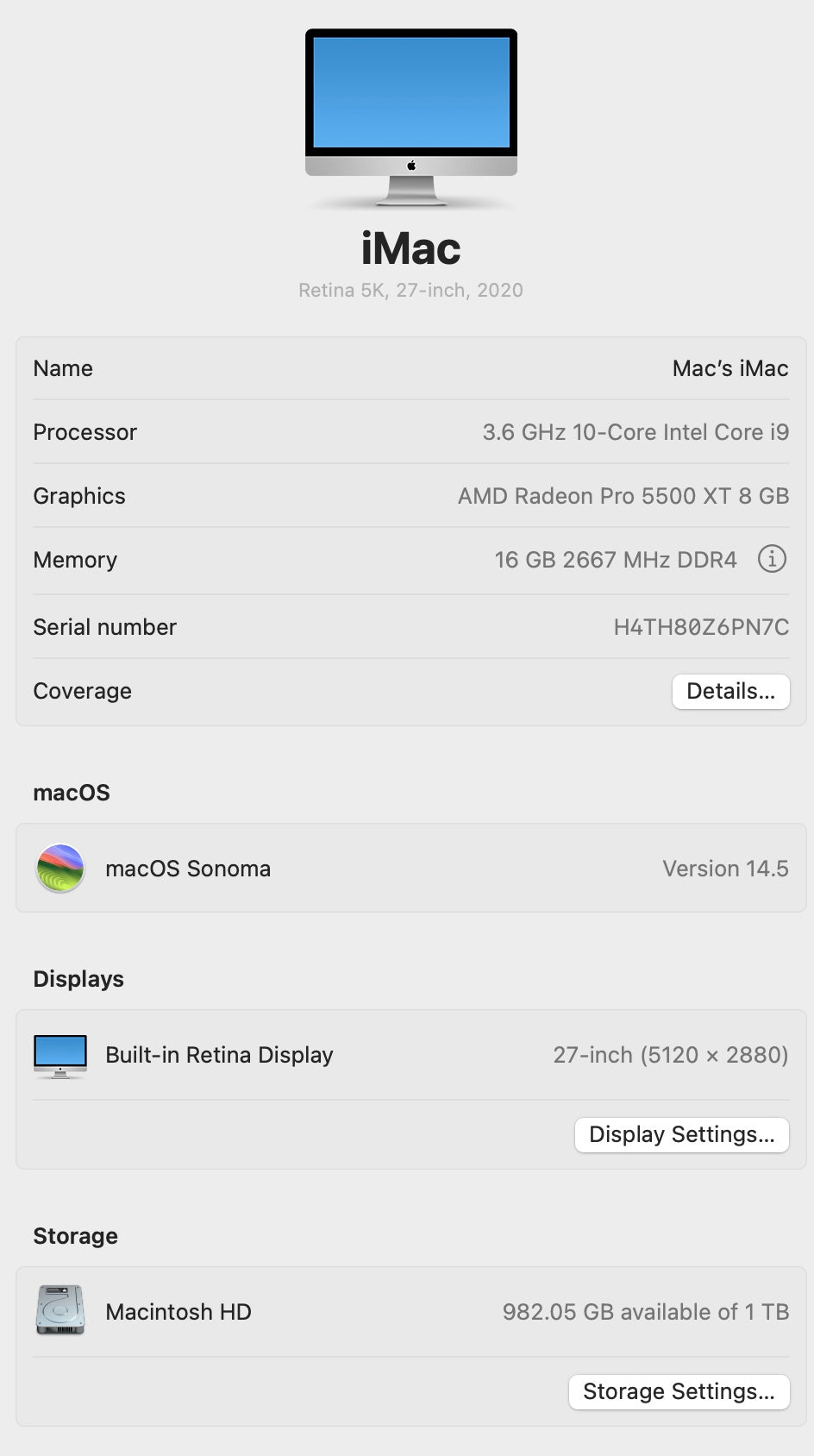Open the Memory info popover
The width and height of the screenshot is (814, 1456).
click(x=772, y=559)
